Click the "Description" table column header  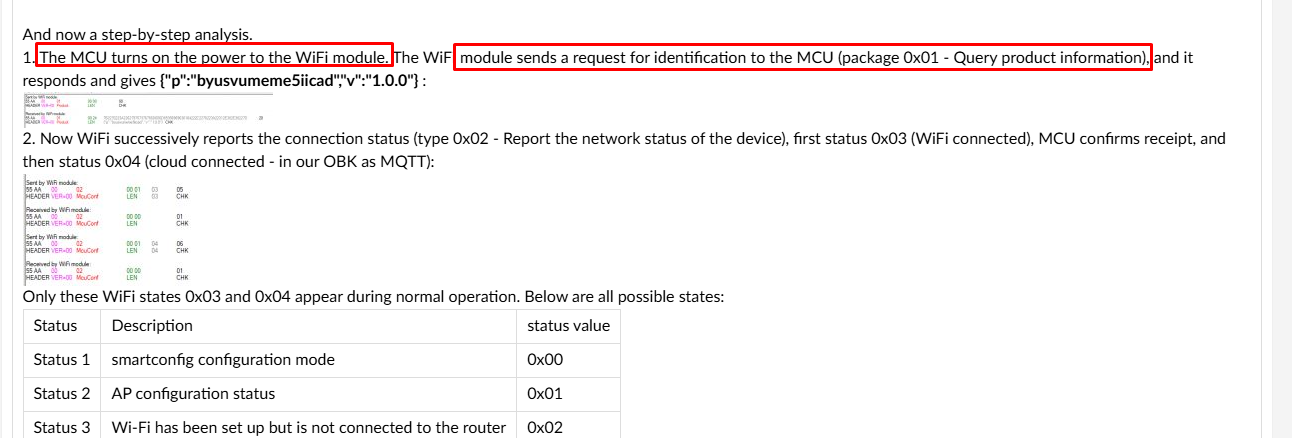coord(152,326)
